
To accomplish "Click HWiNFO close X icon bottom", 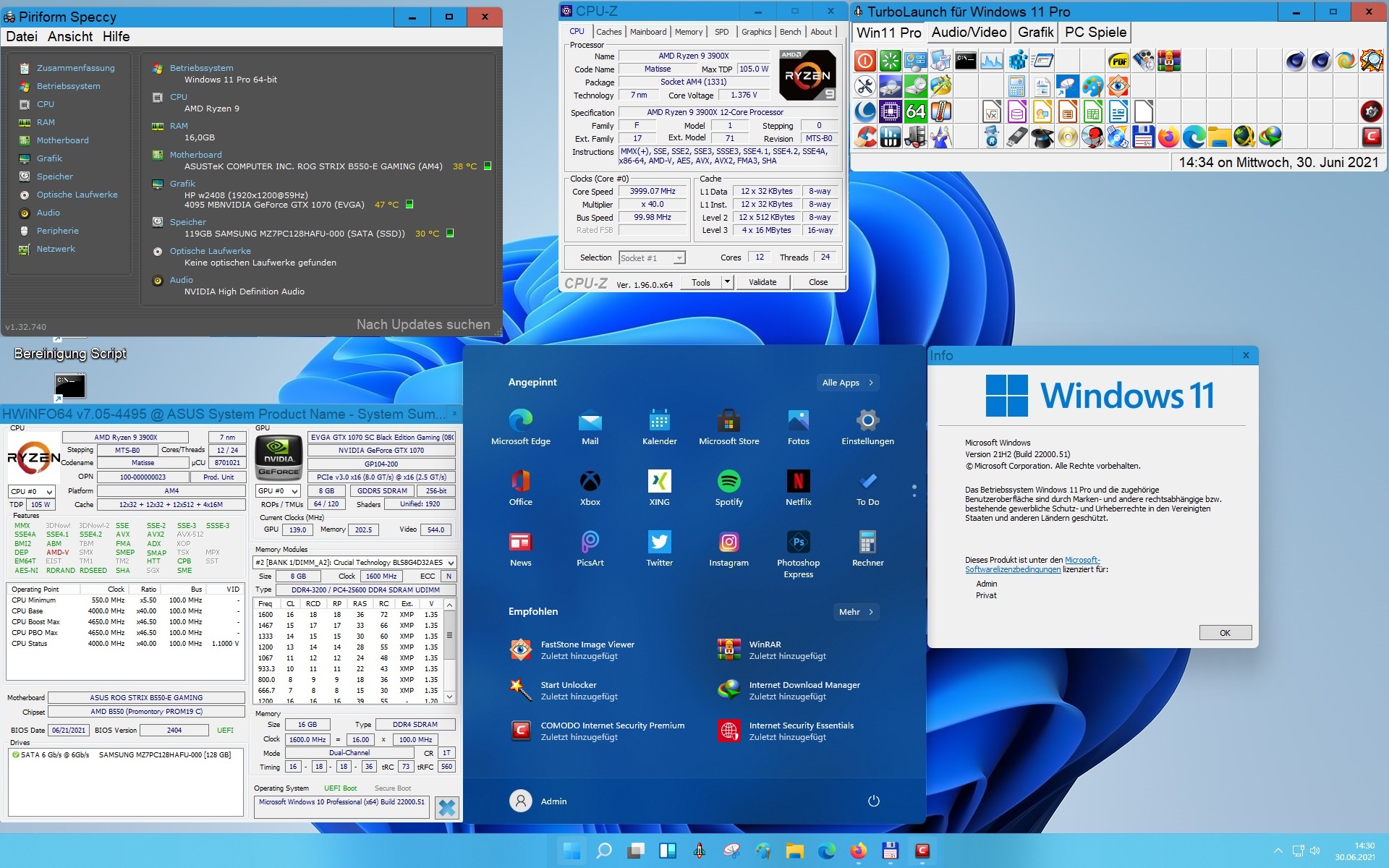I will click(447, 807).
